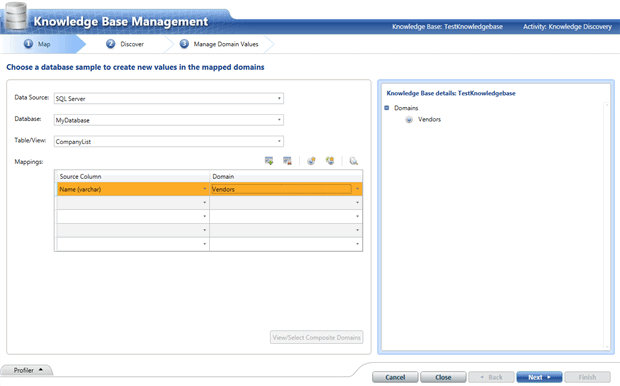Select the Domains label in tree
Screen dimensions: 620x386
(406, 108)
